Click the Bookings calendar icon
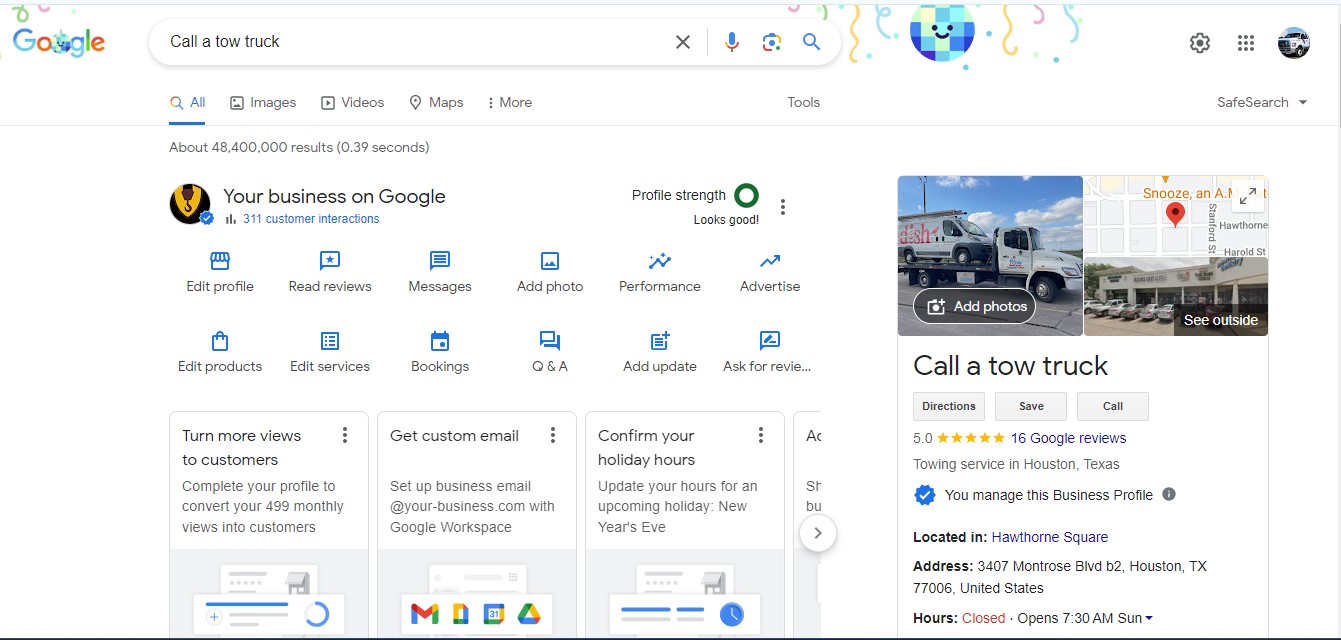The width and height of the screenshot is (1341, 640). 440,341
